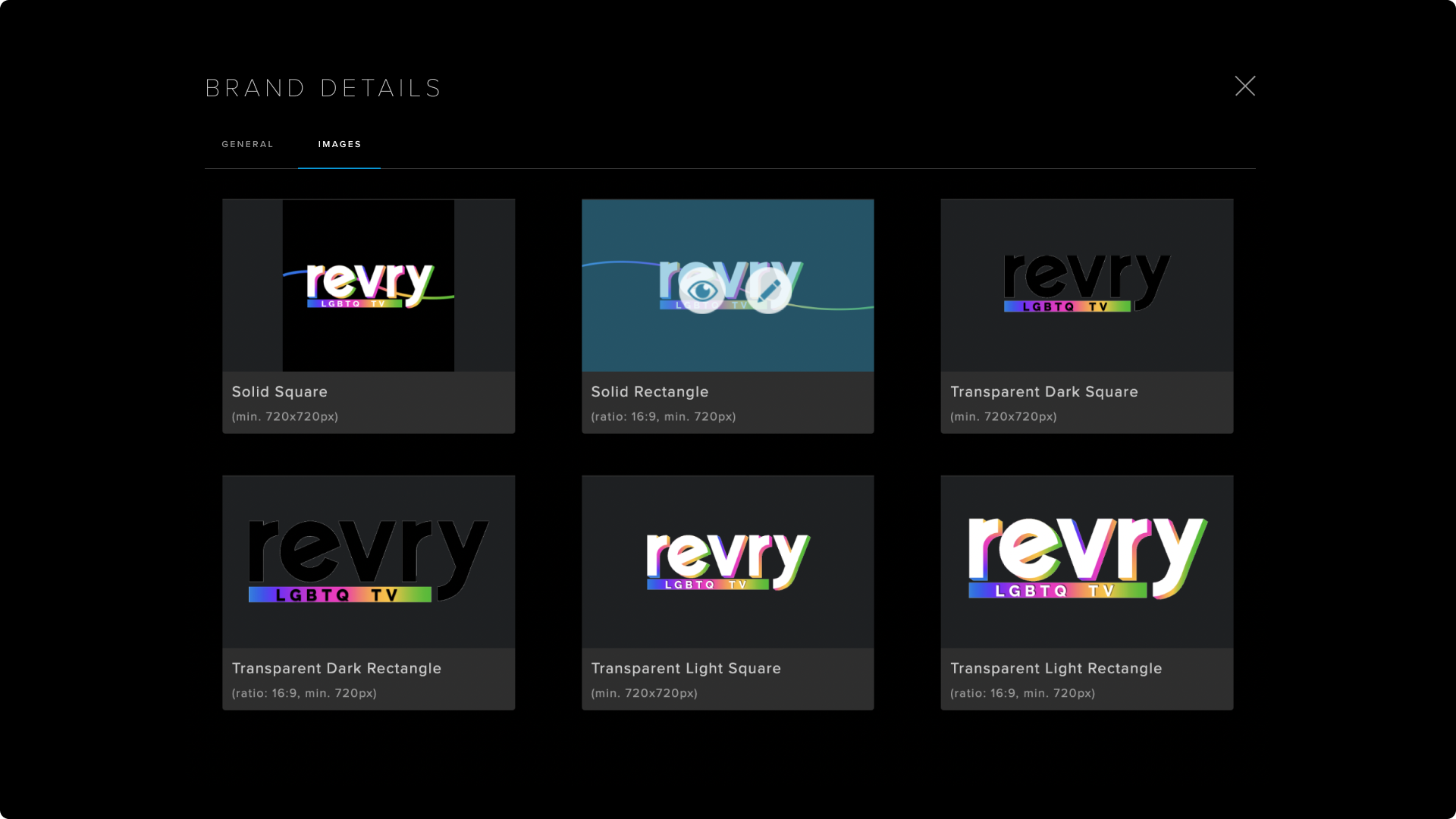Click size hint under Transparent Light Square

645,693
